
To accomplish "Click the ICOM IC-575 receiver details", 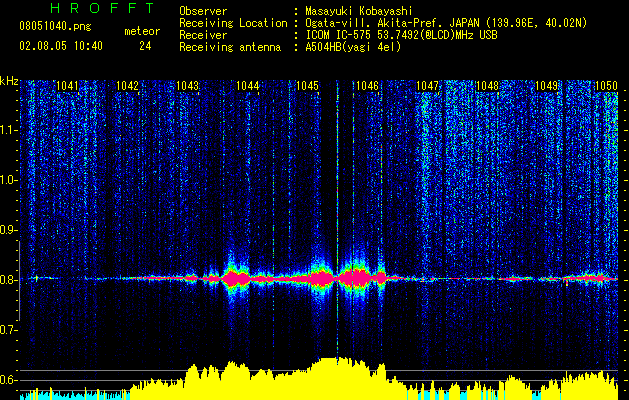I will pyautogui.click(x=401, y=35).
